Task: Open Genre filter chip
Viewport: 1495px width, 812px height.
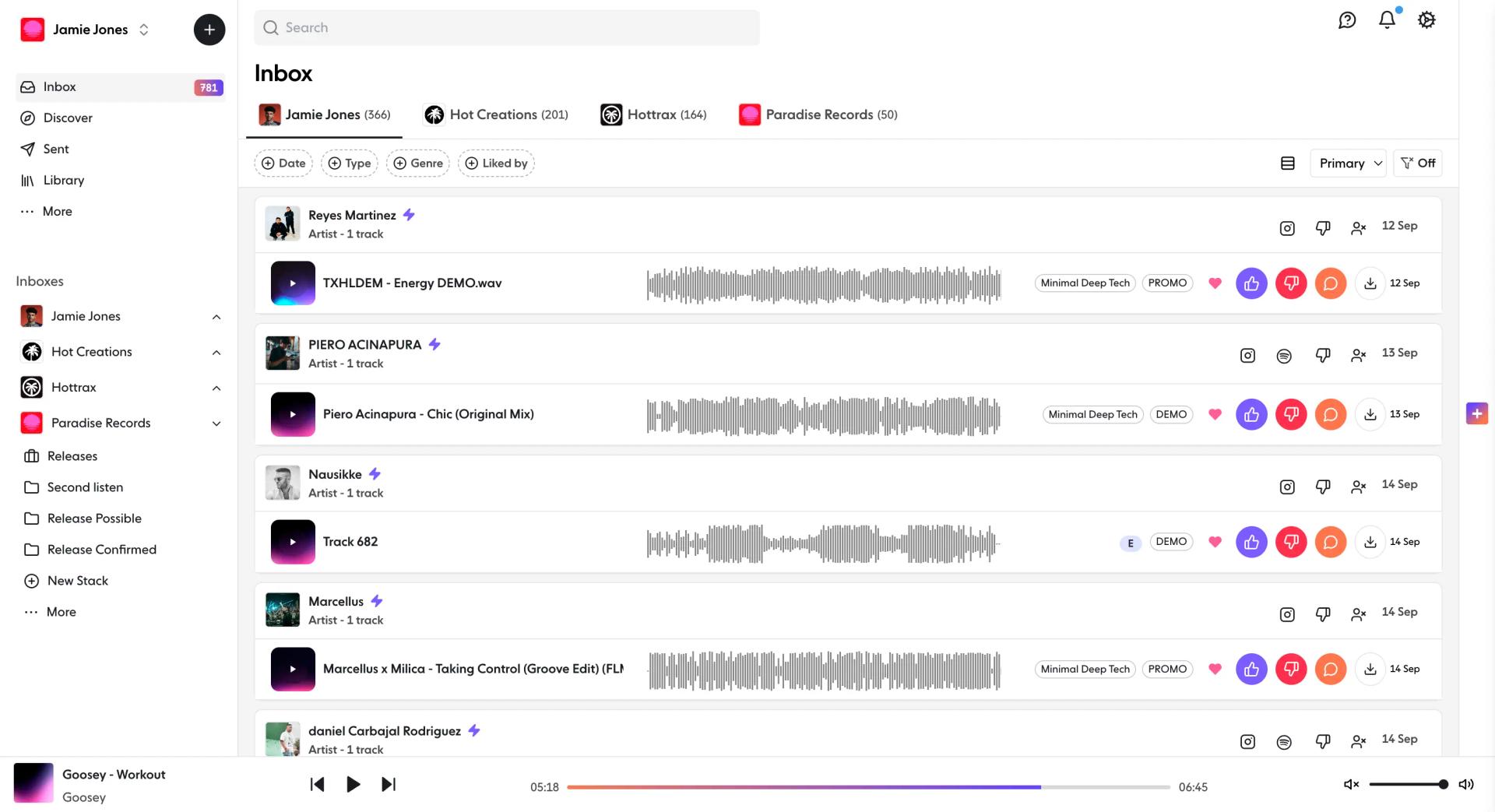Action: (x=418, y=163)
